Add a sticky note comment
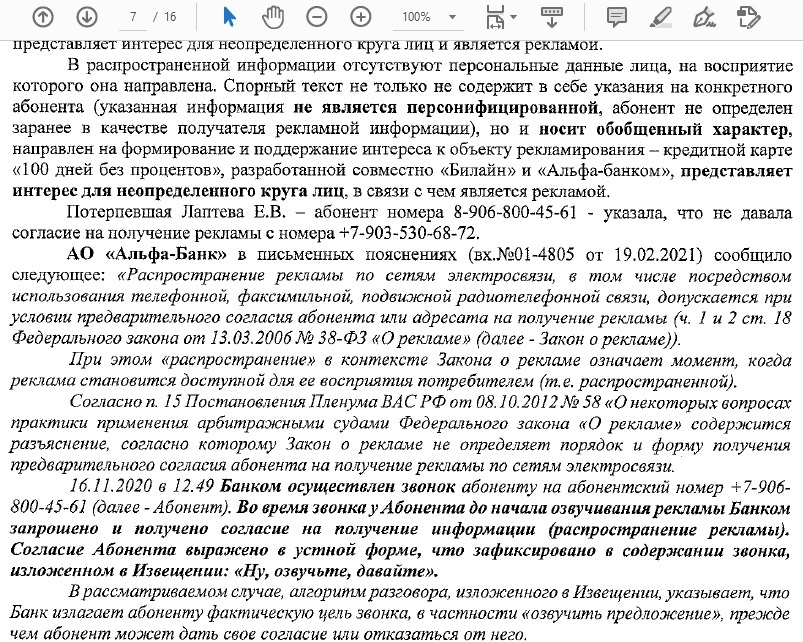The height and width of the screenshot is (642, 803). [x=617, y=17]
